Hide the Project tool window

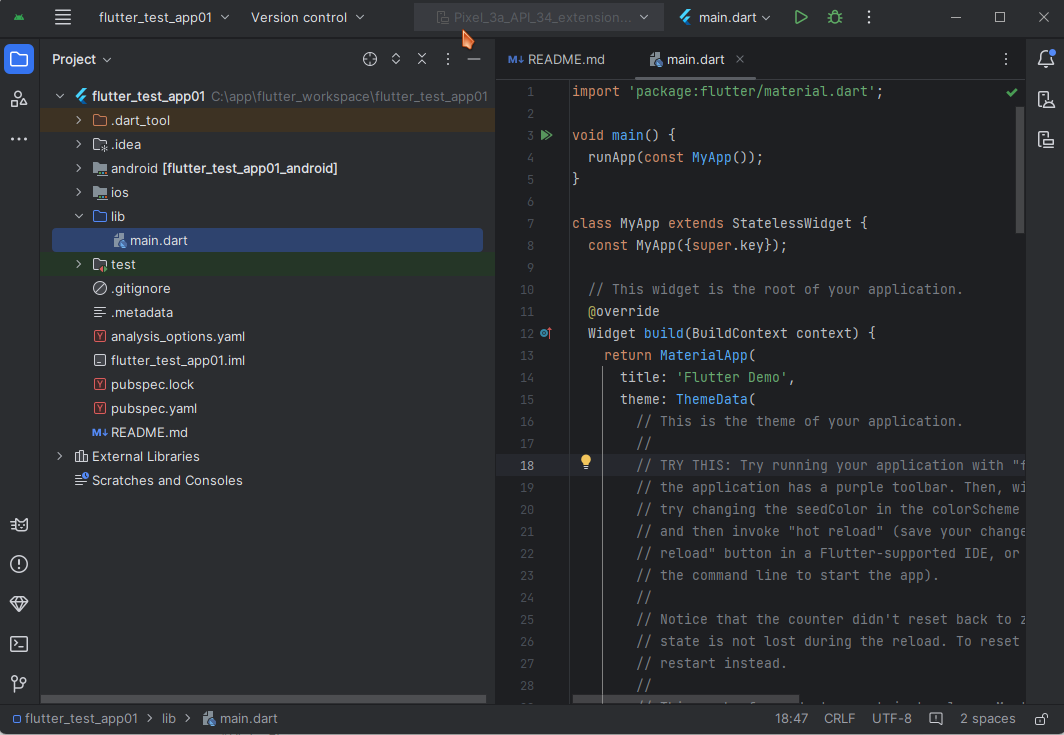pyautogui.click(x=474, y=59)
